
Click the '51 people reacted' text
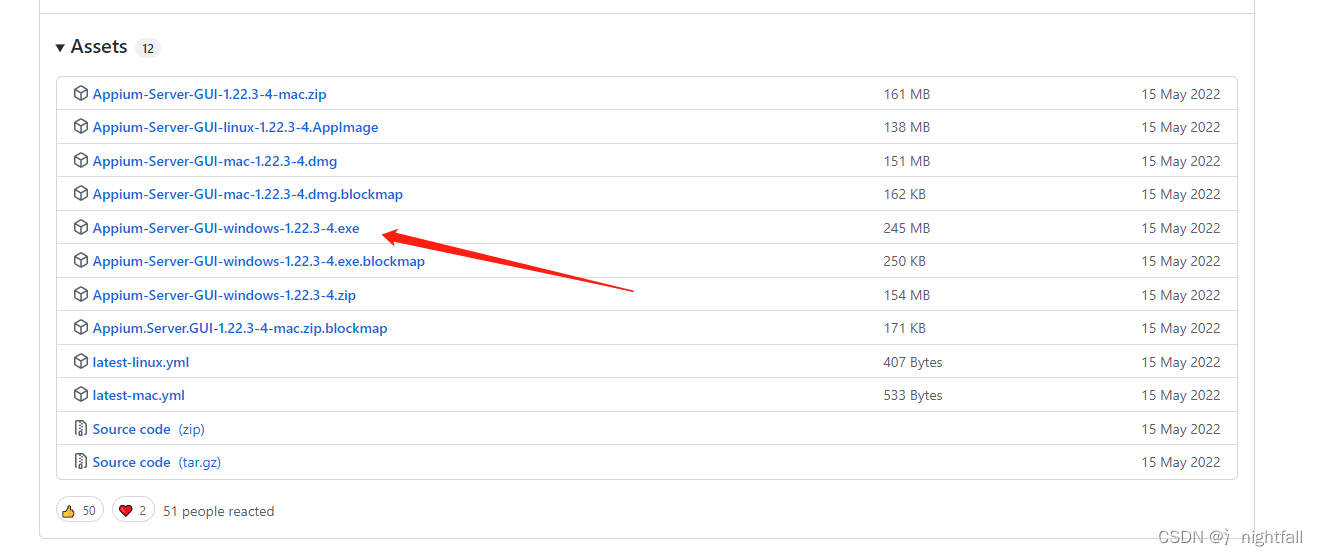pyautogui.click(x=218, y=511)
